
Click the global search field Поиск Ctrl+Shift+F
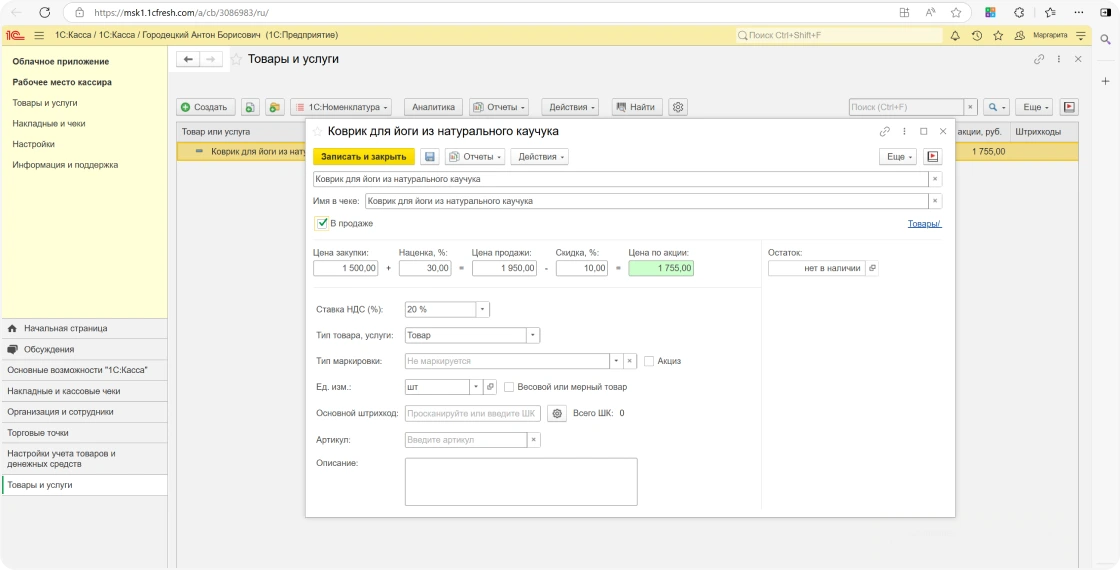[x=839, y=35]
